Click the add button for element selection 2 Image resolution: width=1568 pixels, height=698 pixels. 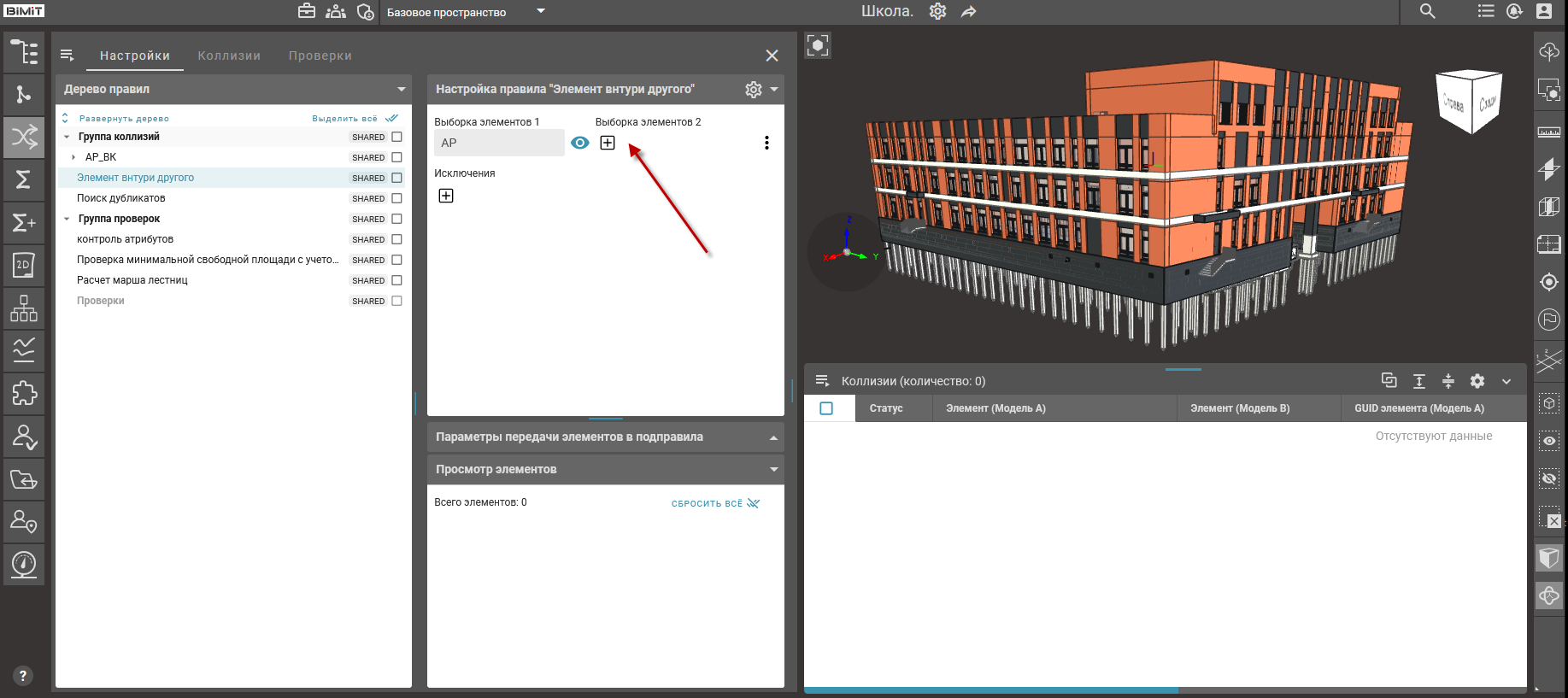[608, 143]
